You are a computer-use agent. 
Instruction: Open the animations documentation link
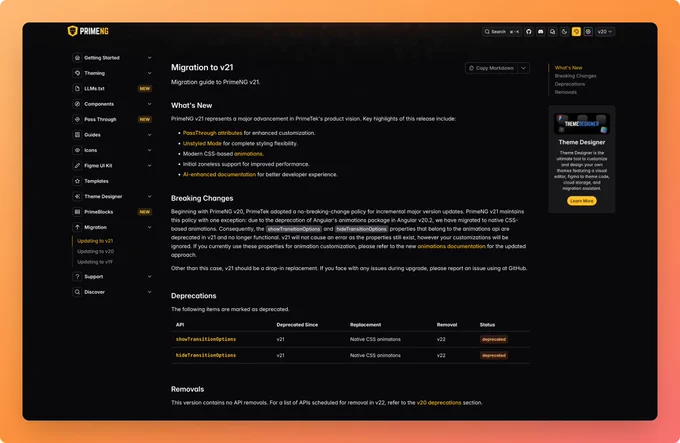pos(451,246)
